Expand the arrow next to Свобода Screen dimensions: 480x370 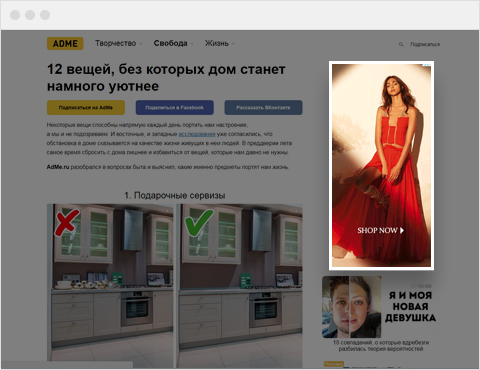[192, 44]
